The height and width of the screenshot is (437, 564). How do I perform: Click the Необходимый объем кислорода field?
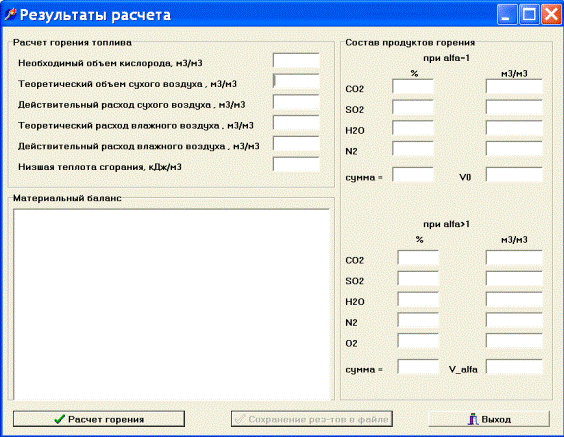point(296,61)
